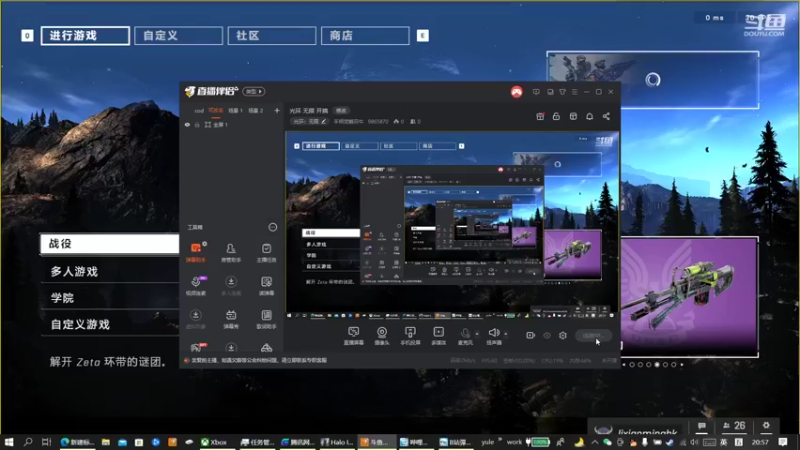Click the red gamepad avatar icon
This screenshot has height=450, width=800.
[x=516, y=92]
